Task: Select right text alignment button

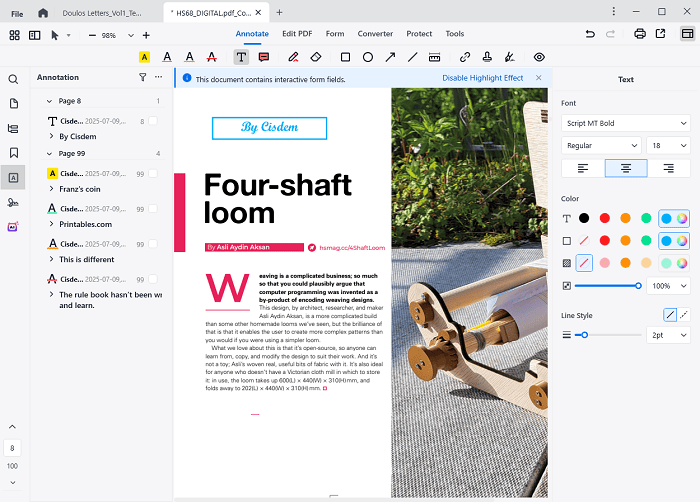Action: point(668,168)
